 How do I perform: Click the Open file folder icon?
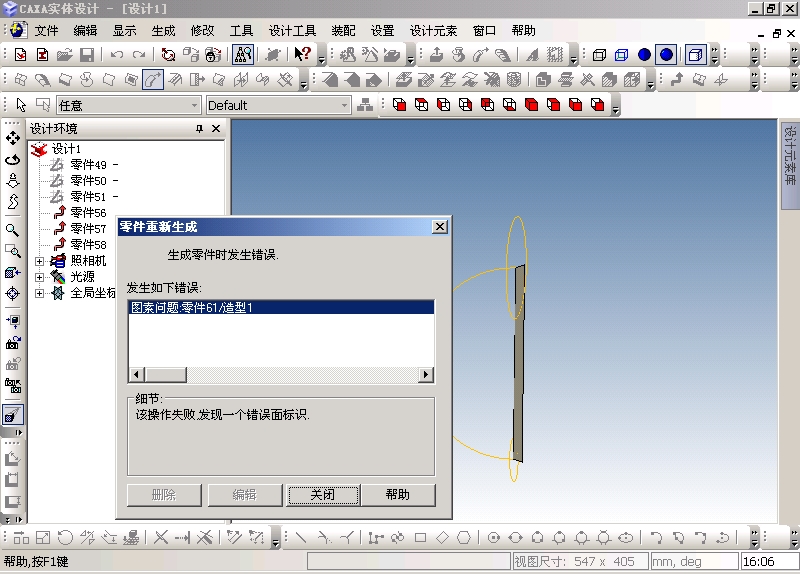tap(65, 55)
